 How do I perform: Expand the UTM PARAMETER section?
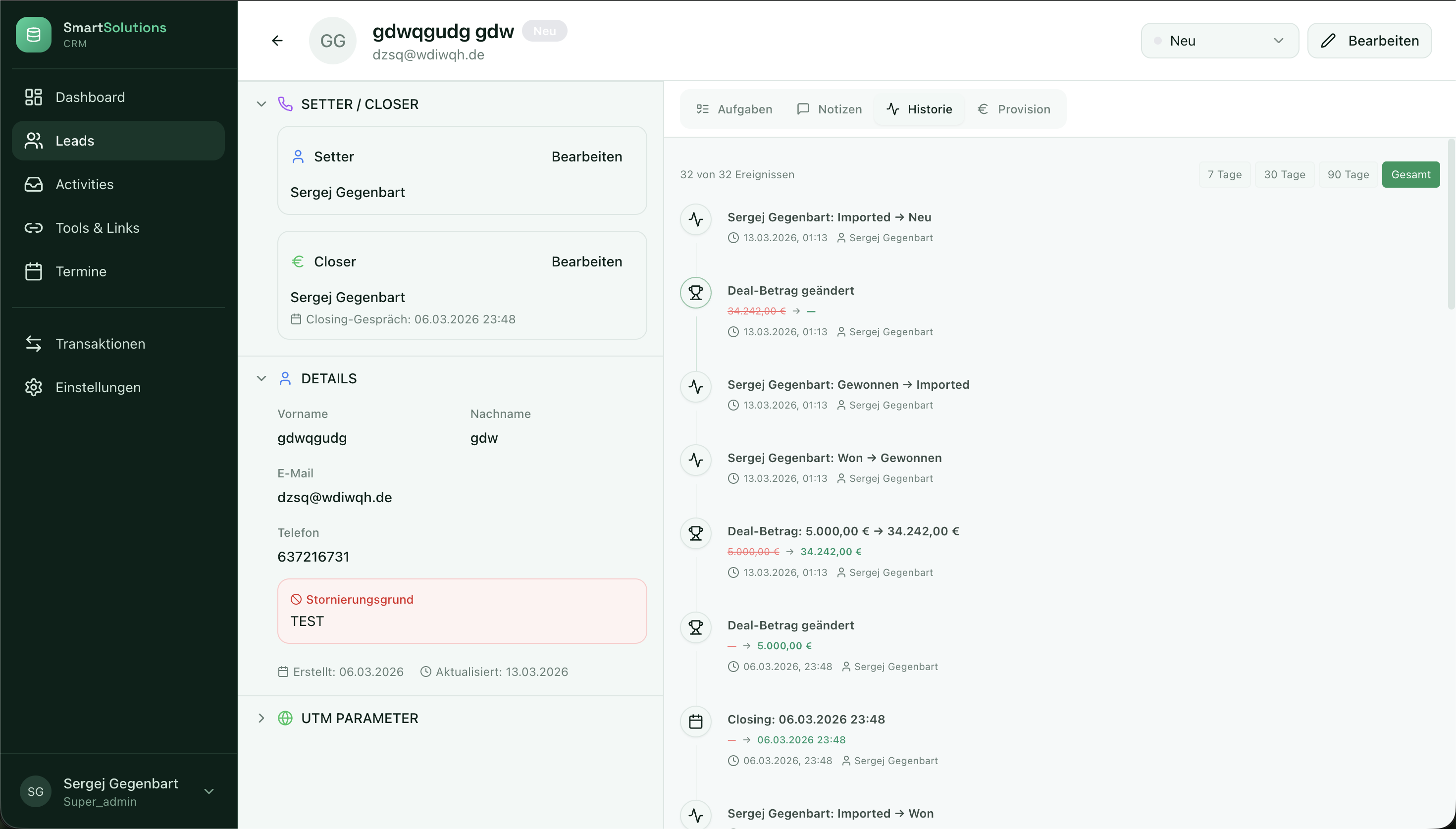[x=261, y=718]
